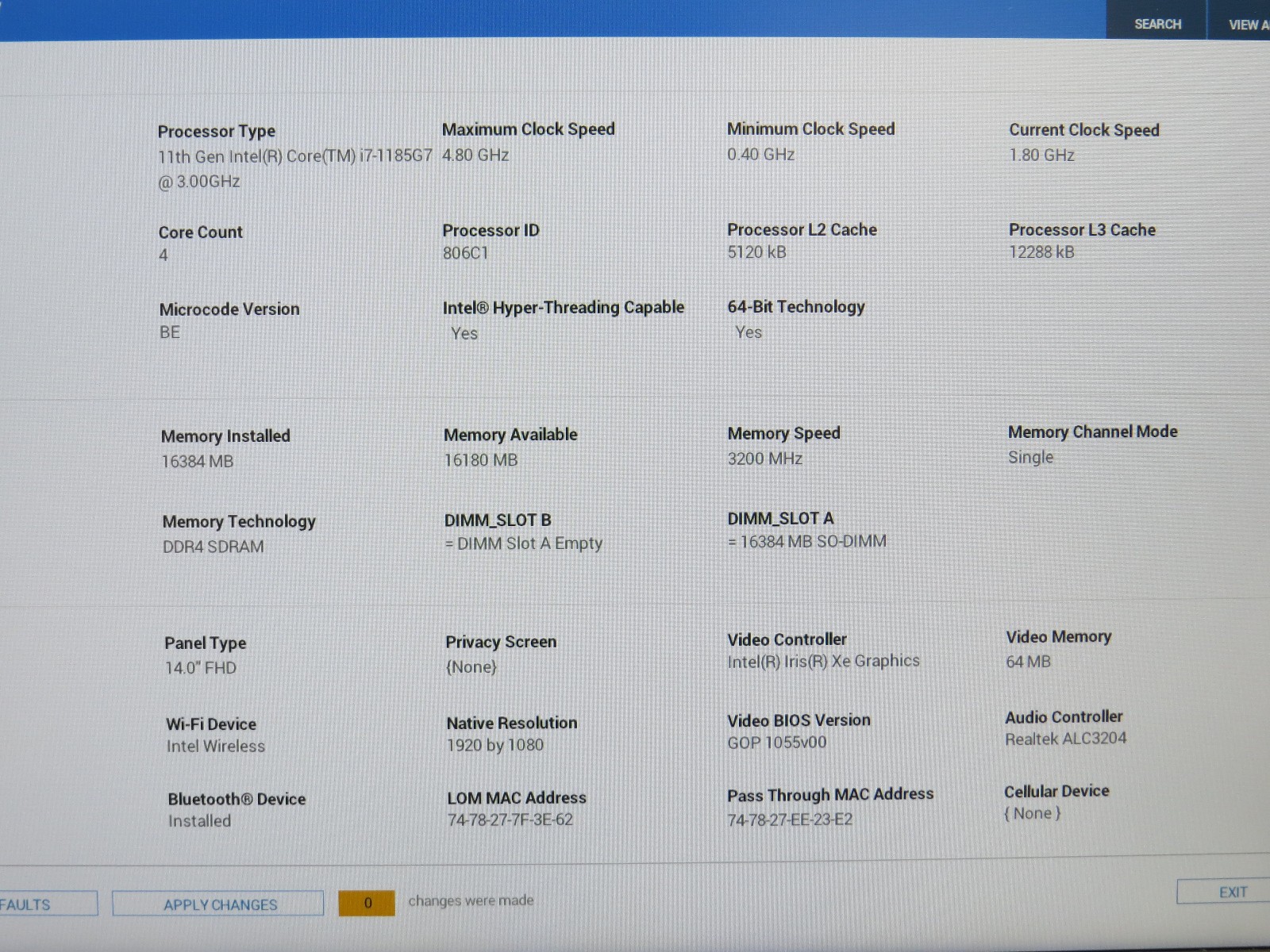This screenshot has width=1270, height=952.
Task: Click the Memory Technology value DDR4 SDRAM
Action: click(213, 547)
